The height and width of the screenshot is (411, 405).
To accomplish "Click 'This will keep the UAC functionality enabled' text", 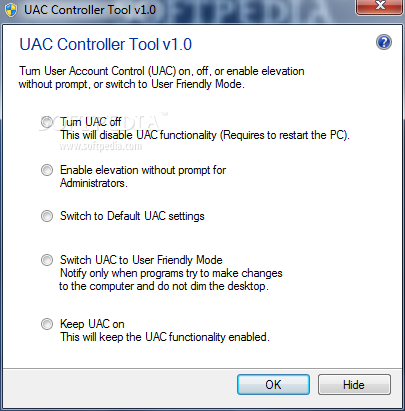I will (x=165, y=337).
